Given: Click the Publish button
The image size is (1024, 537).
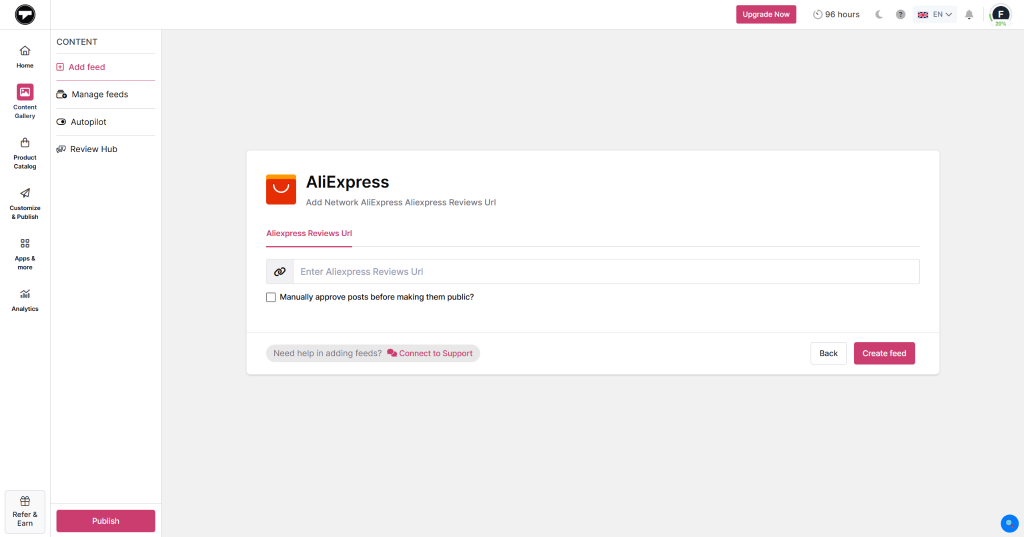Looking at the screenshot, I should (x=106, y=521).
